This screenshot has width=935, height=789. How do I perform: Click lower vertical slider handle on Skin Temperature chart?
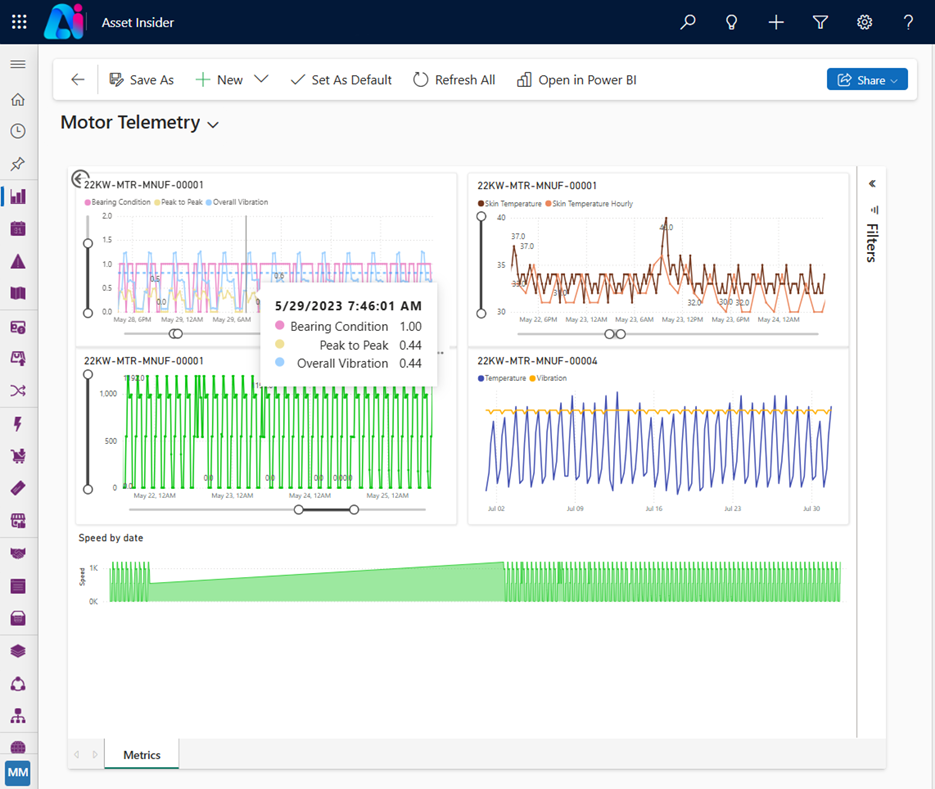point(481,314)
